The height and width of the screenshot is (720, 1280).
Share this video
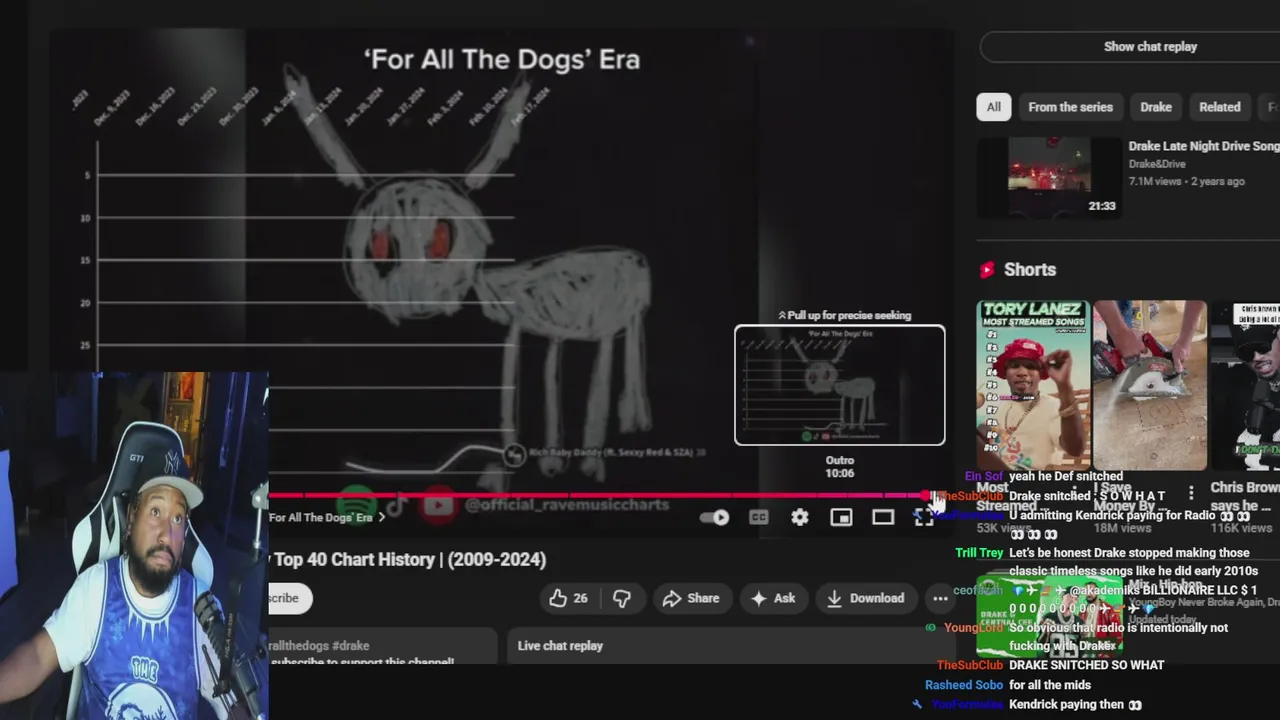click(691, 598)
